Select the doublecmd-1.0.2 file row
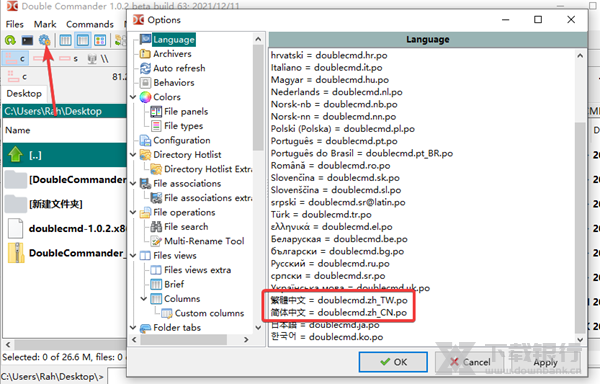This screenshot has width=600, height=384. pos(65,229)
